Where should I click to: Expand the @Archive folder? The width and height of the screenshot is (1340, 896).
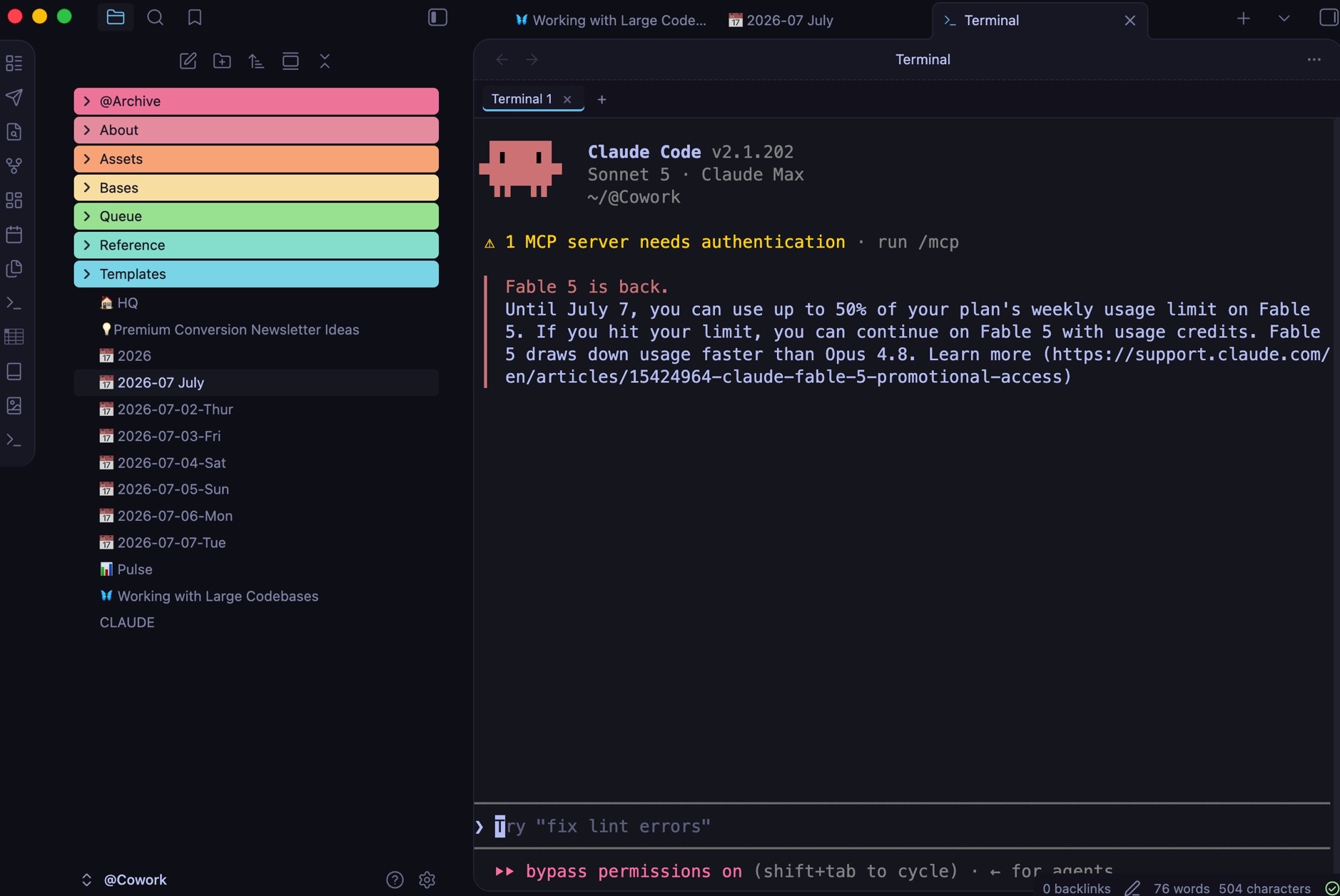[256, 101]
